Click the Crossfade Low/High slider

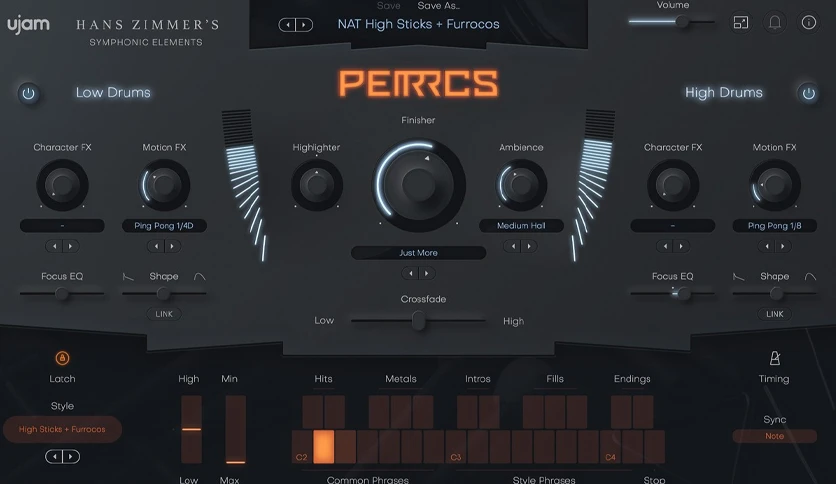(x=419, y=320)
